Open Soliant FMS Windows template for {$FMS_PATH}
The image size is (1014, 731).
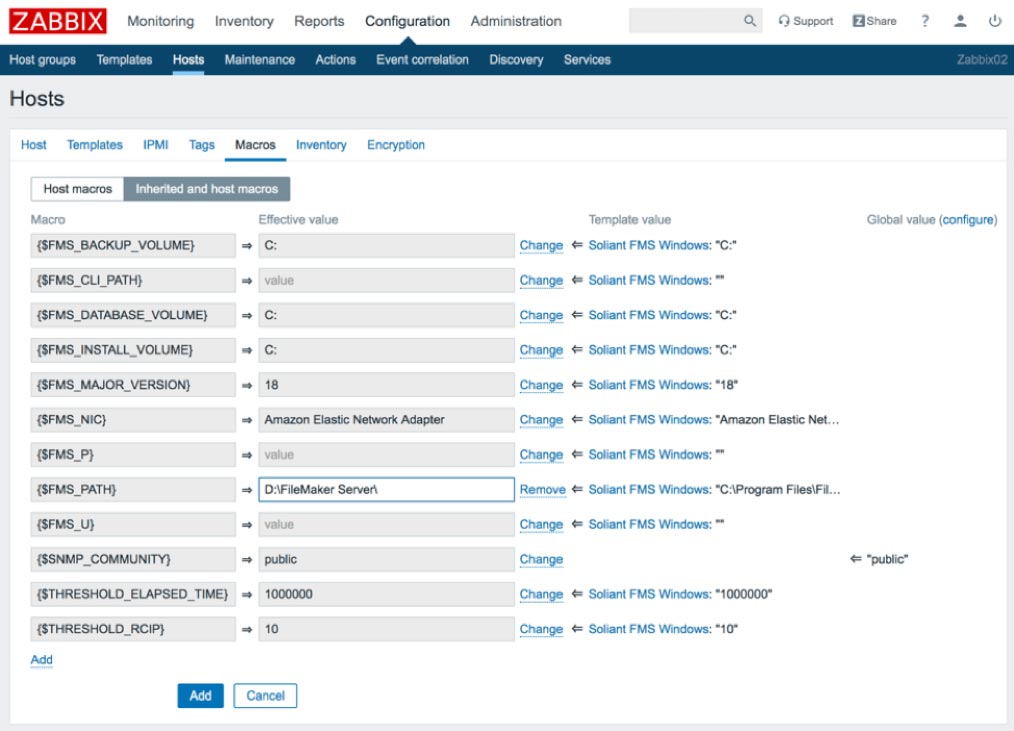(x=649, y=490)
